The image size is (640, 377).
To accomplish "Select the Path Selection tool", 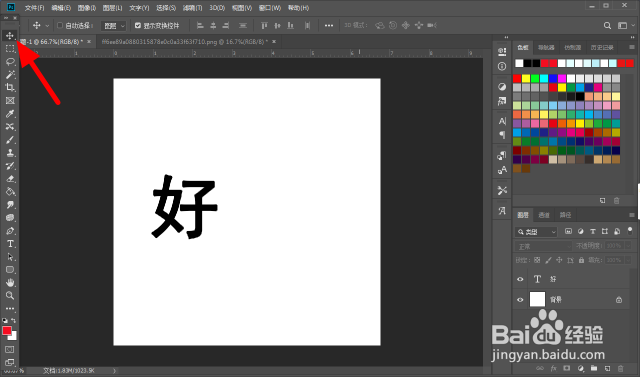I will click(x=10, y=257).
